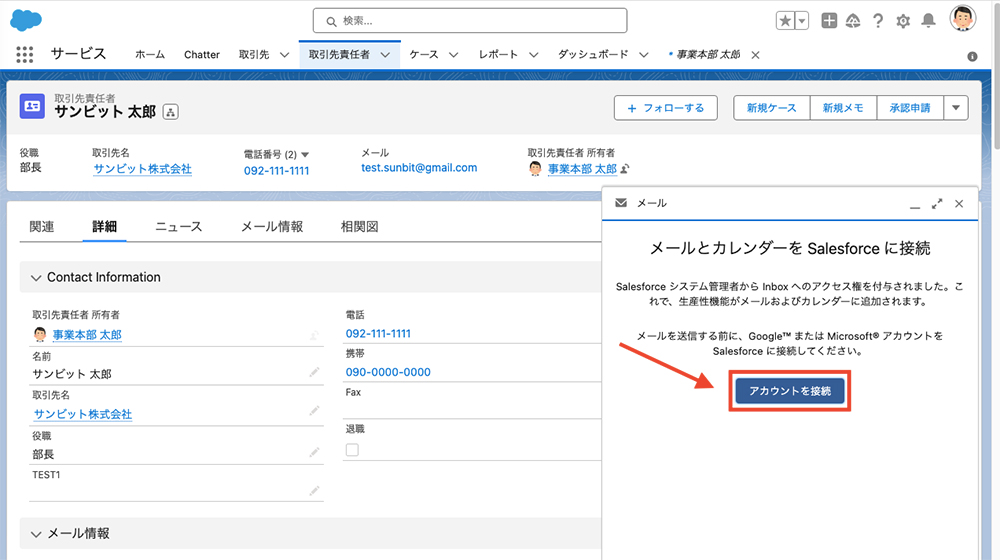Expand the メール panel to full view
Screen dimensions: 1000x560
click(937, 204)
